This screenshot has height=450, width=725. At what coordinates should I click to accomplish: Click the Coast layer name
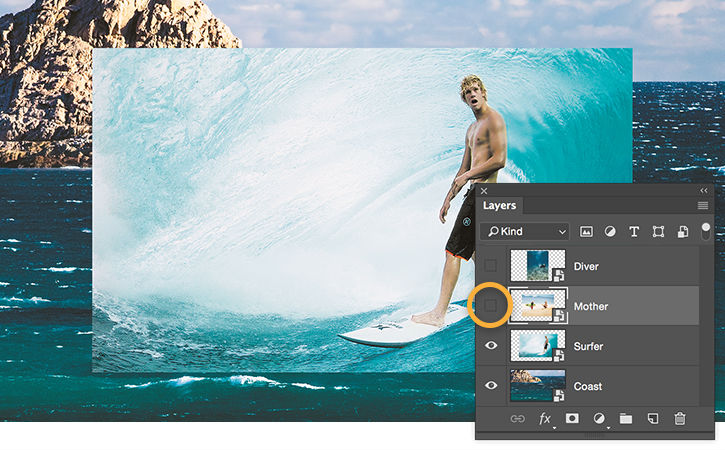[x=588, y=386]
